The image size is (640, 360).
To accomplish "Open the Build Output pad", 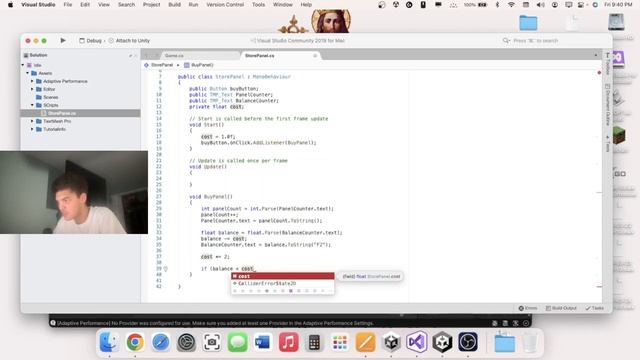I will coord(561,308).
